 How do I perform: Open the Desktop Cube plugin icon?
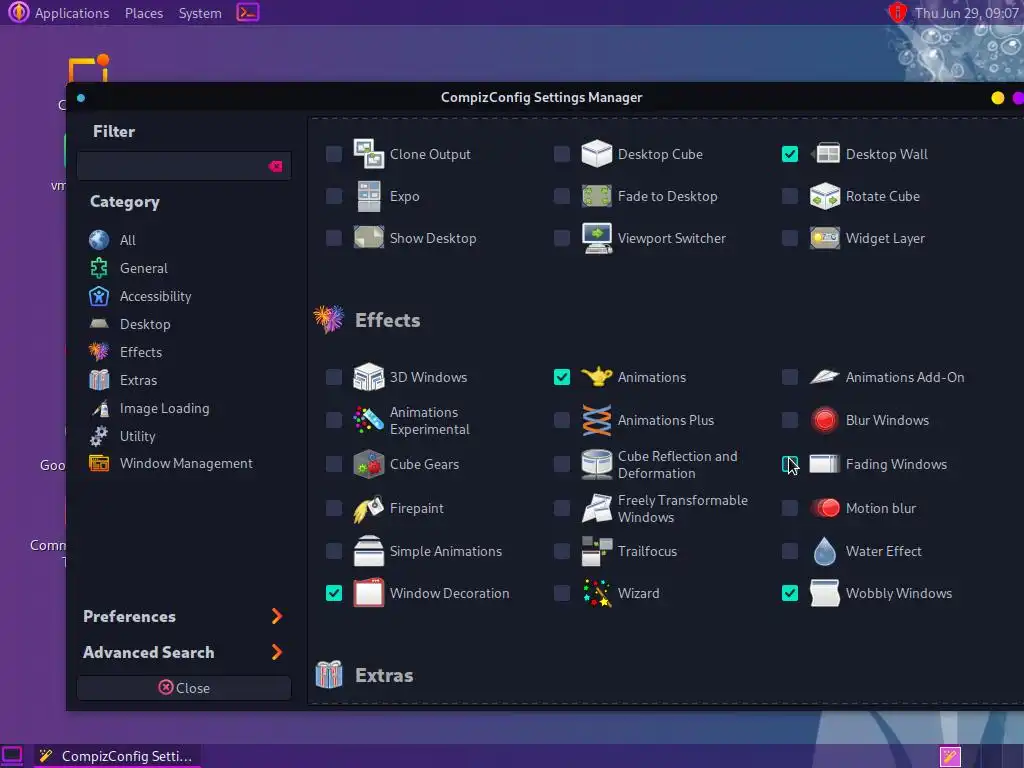pos(596,154)
